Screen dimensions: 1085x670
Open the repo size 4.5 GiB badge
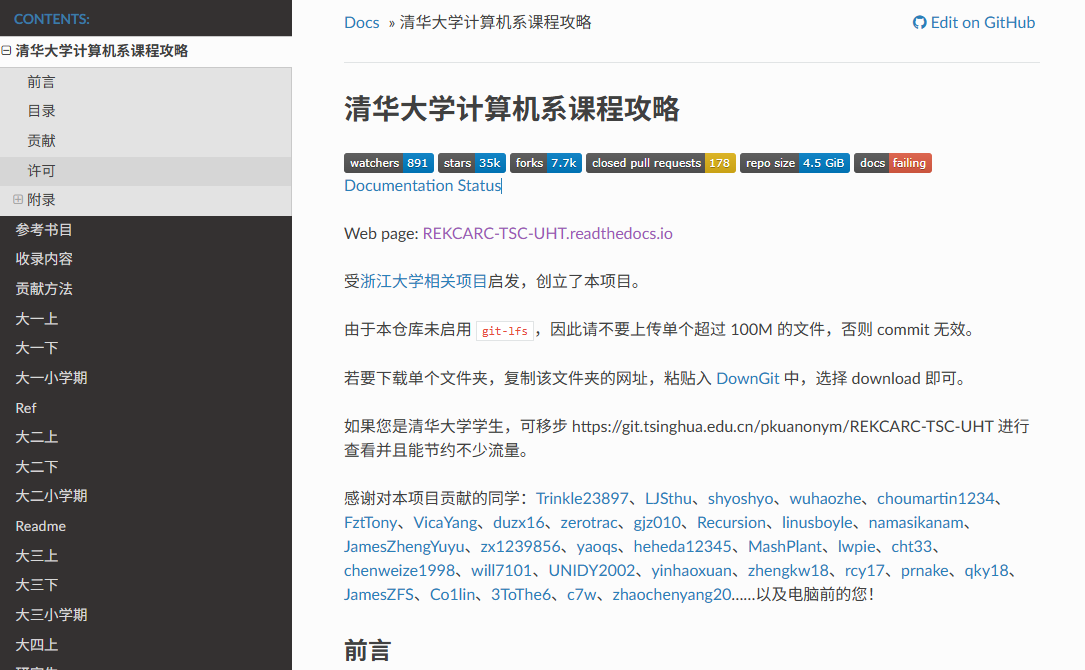(794, 163)
